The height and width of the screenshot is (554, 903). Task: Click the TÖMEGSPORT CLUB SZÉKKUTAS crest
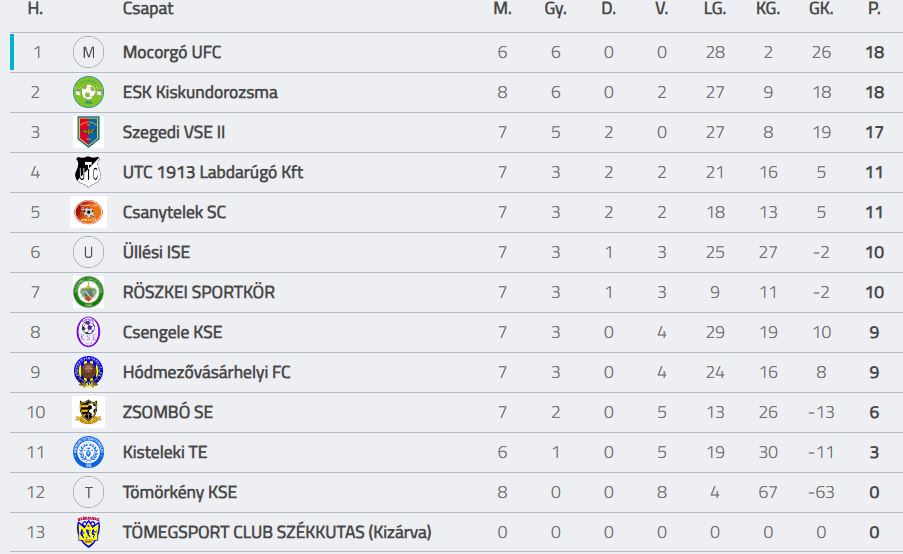pyautogui.click(x=88, y=532)
